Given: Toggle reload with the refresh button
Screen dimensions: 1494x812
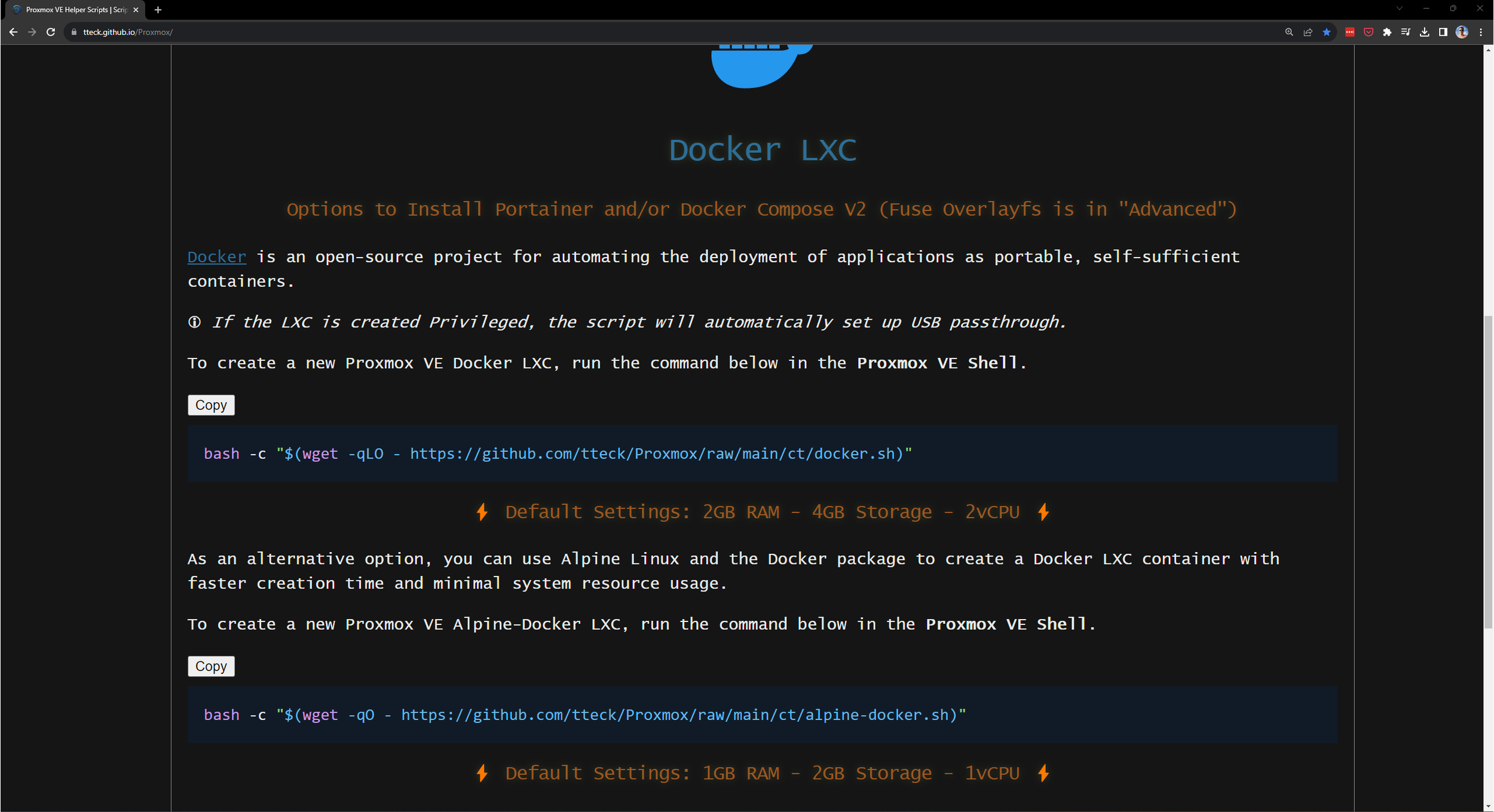Looking at the screenshot, I should 51,32.
